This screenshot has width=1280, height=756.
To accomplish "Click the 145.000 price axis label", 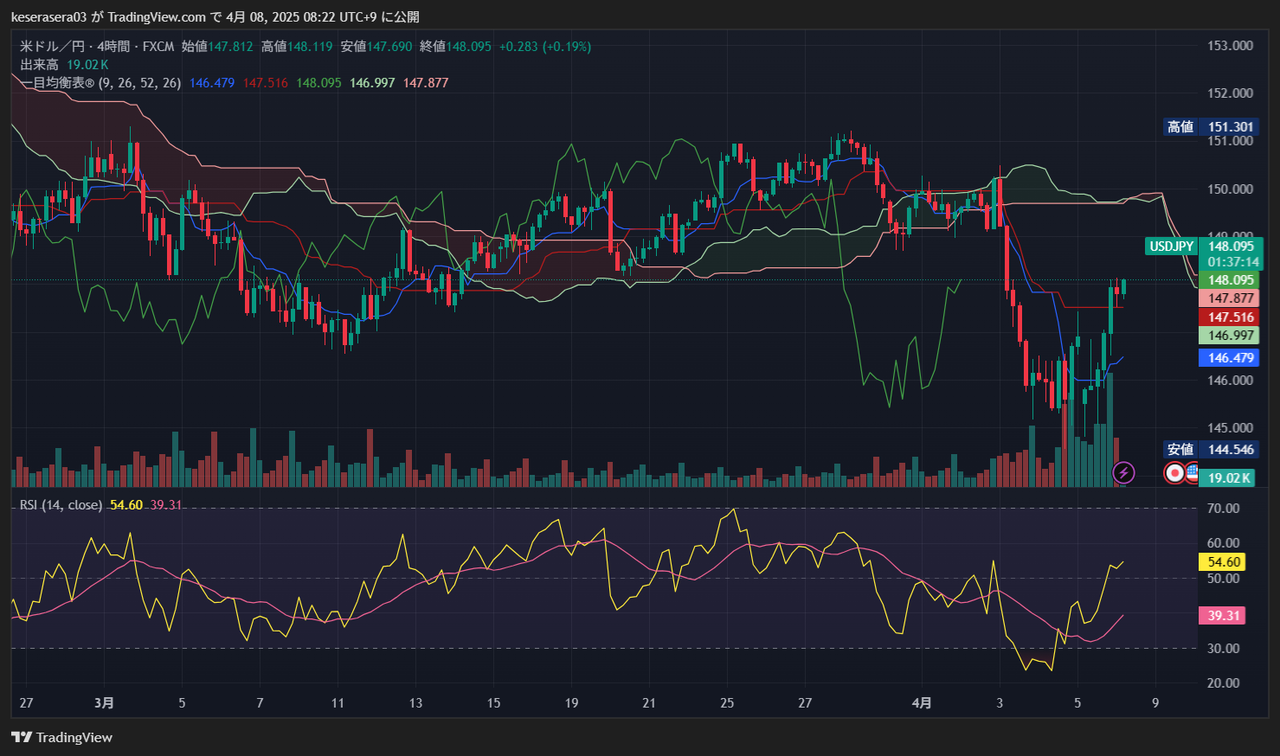I will (x=1231, y=428).
